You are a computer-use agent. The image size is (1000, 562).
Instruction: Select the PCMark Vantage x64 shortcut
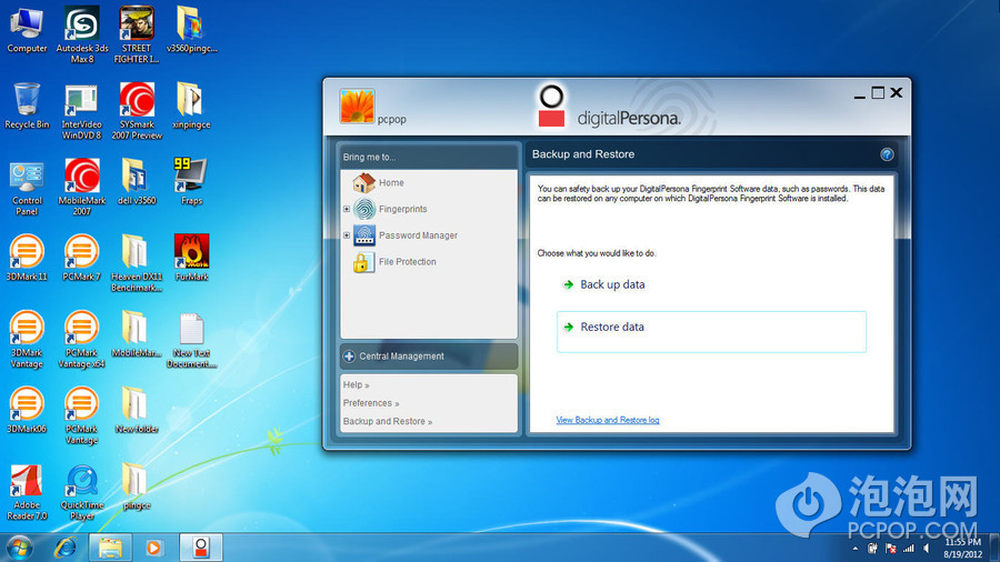82,340
